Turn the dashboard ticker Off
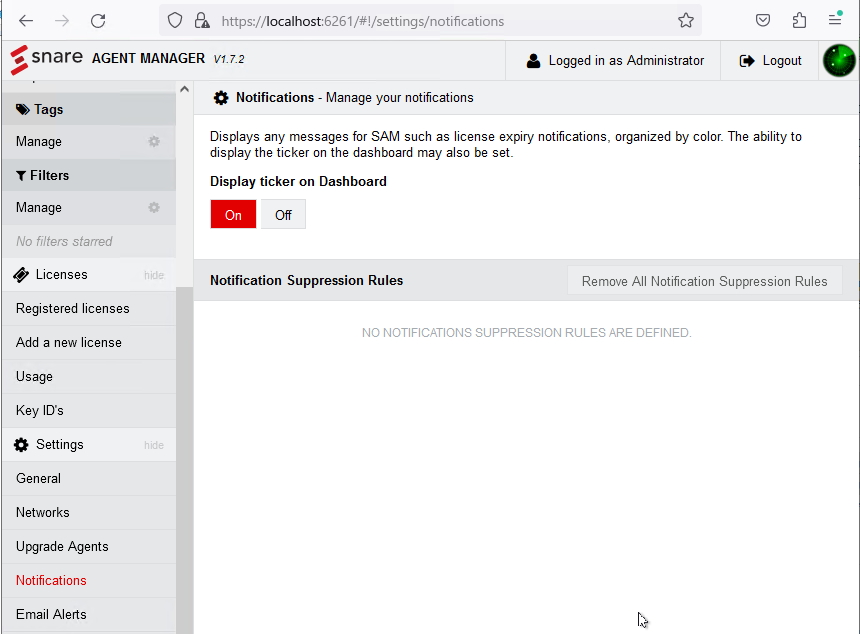 [x=283, y=214]
